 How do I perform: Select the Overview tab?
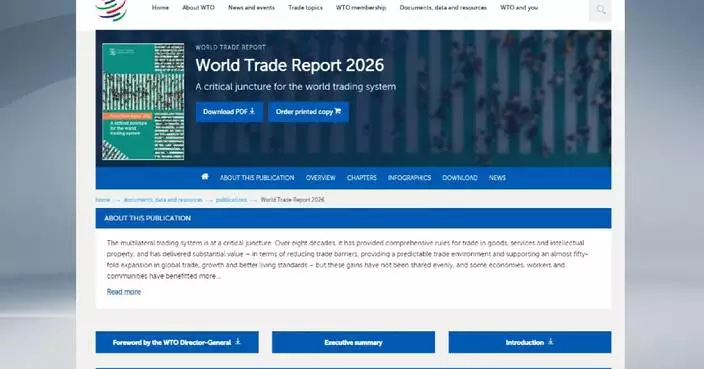(x=321, y=178)
